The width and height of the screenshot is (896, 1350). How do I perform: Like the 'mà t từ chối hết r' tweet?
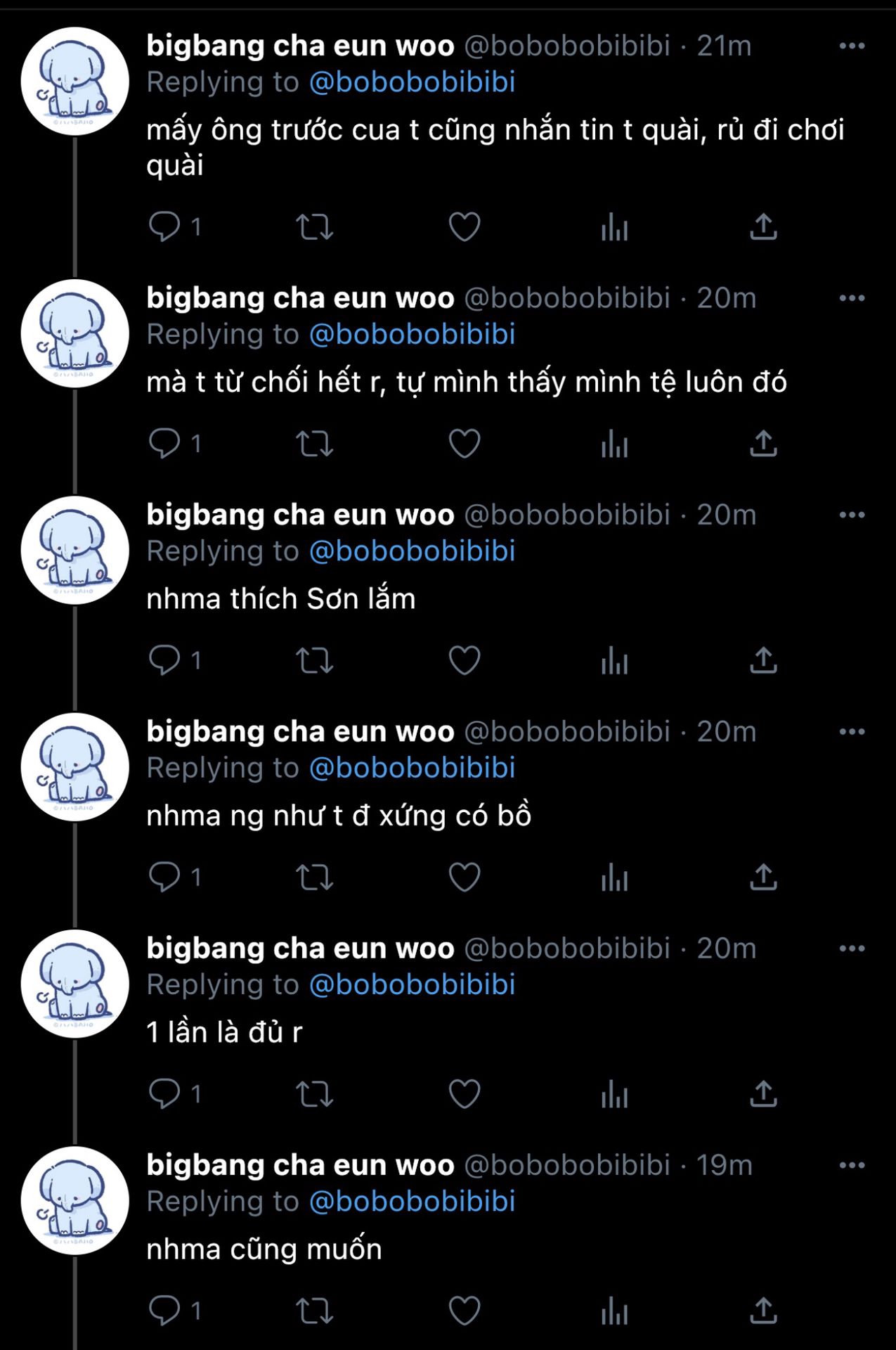tap(465, 444)
